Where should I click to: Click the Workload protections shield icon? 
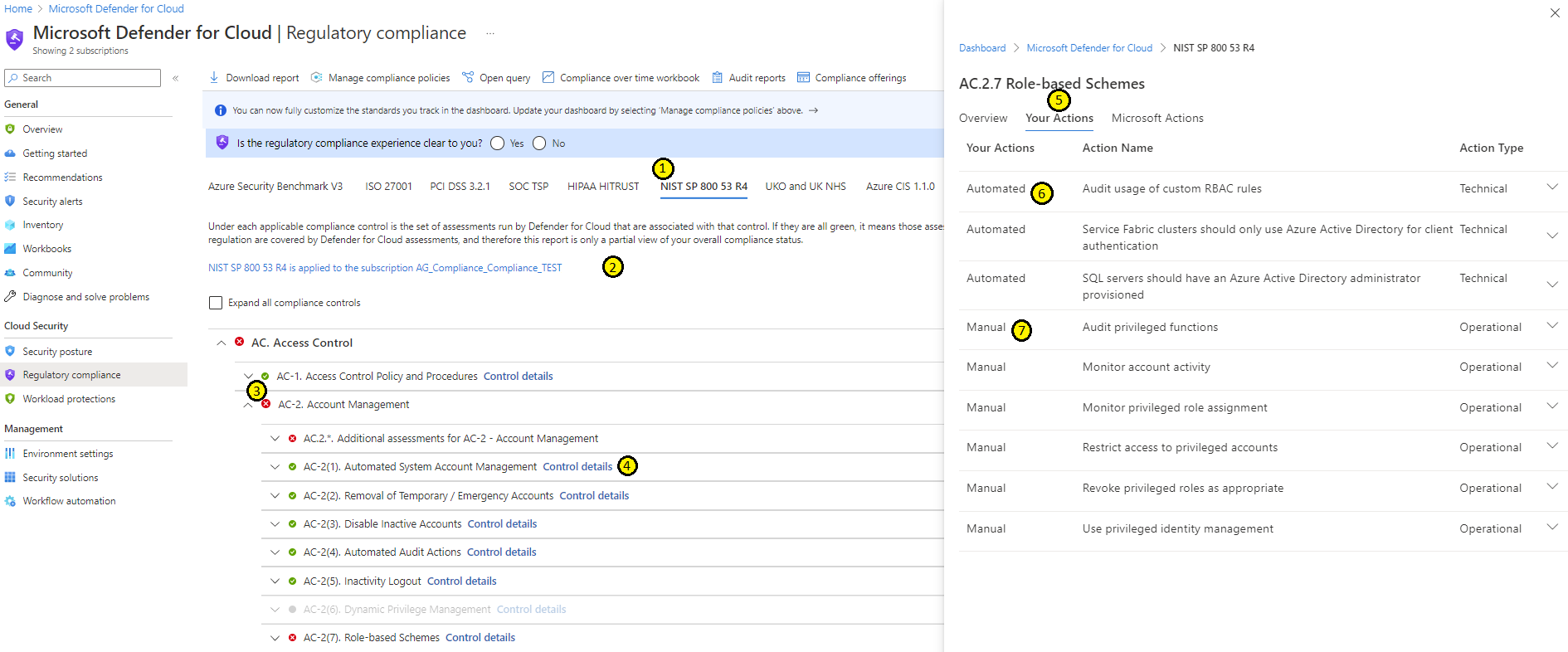point(10,399)
